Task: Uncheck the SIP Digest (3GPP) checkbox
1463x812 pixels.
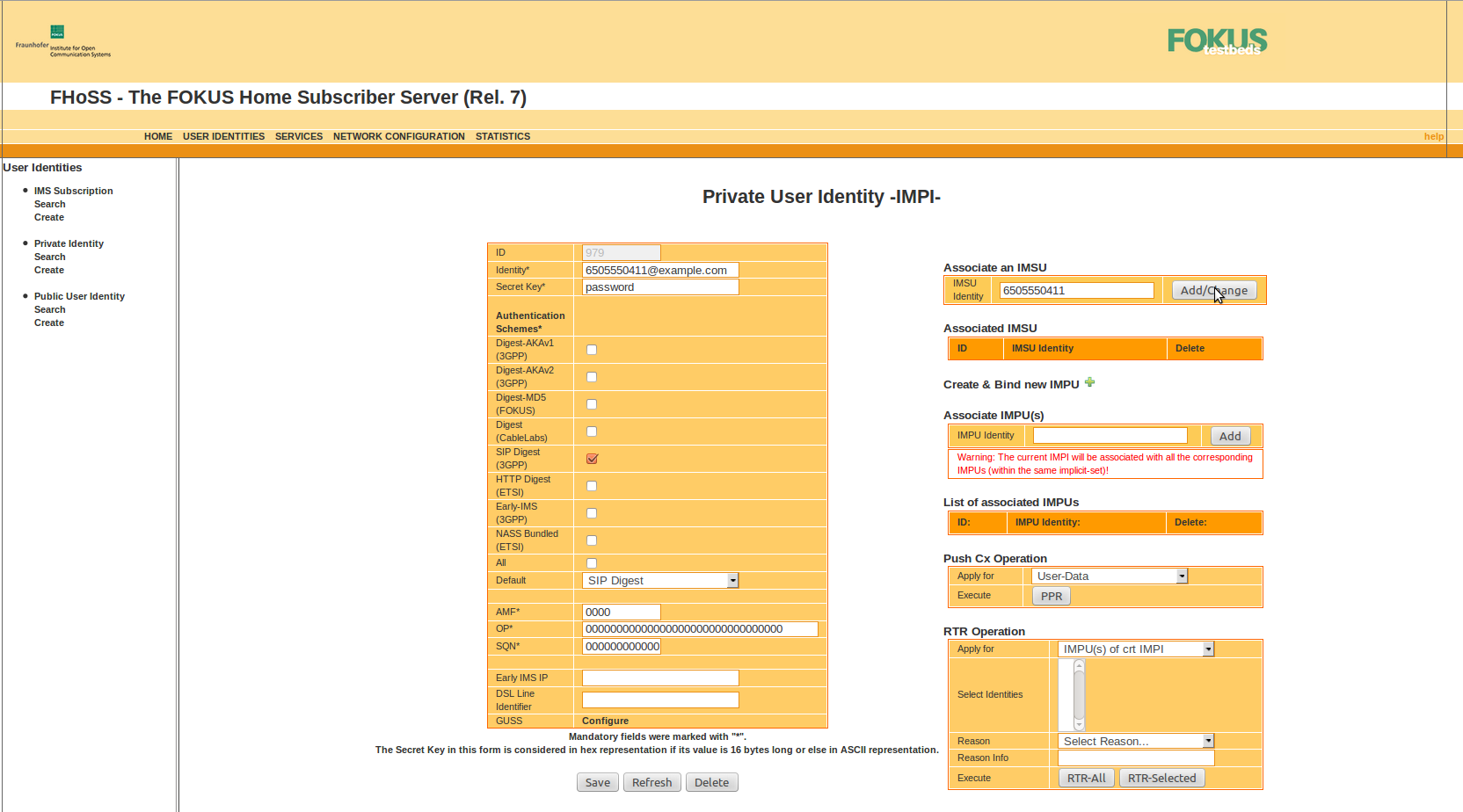Action: click(x=592, y=459)
